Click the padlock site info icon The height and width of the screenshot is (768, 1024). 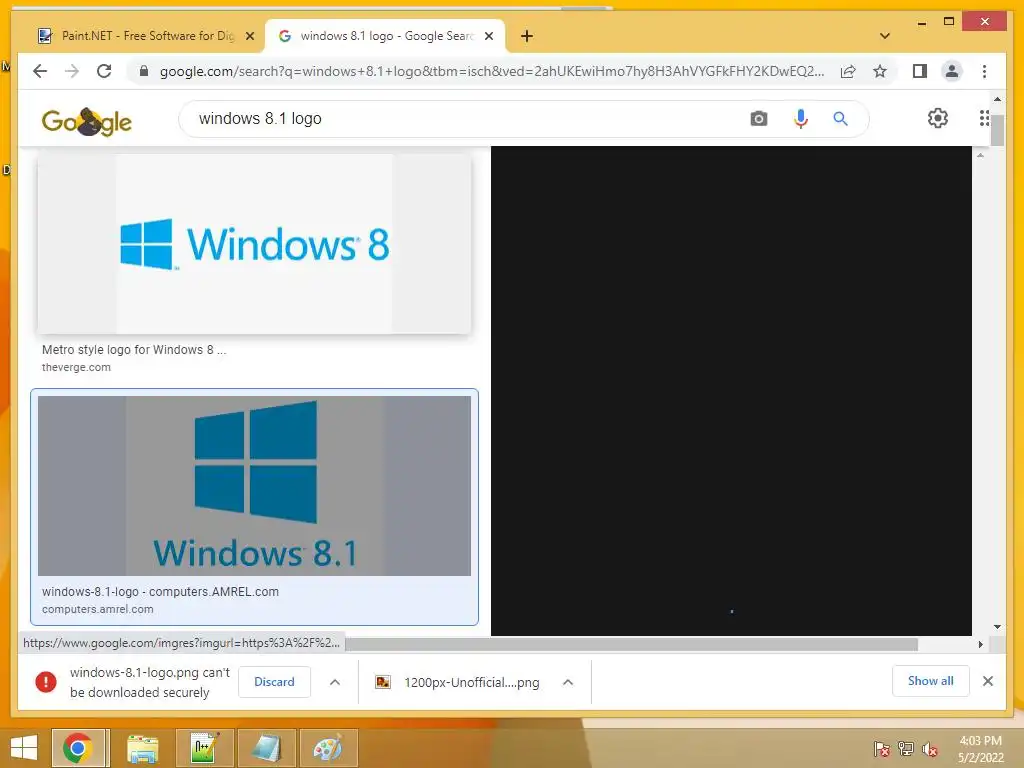144,71
